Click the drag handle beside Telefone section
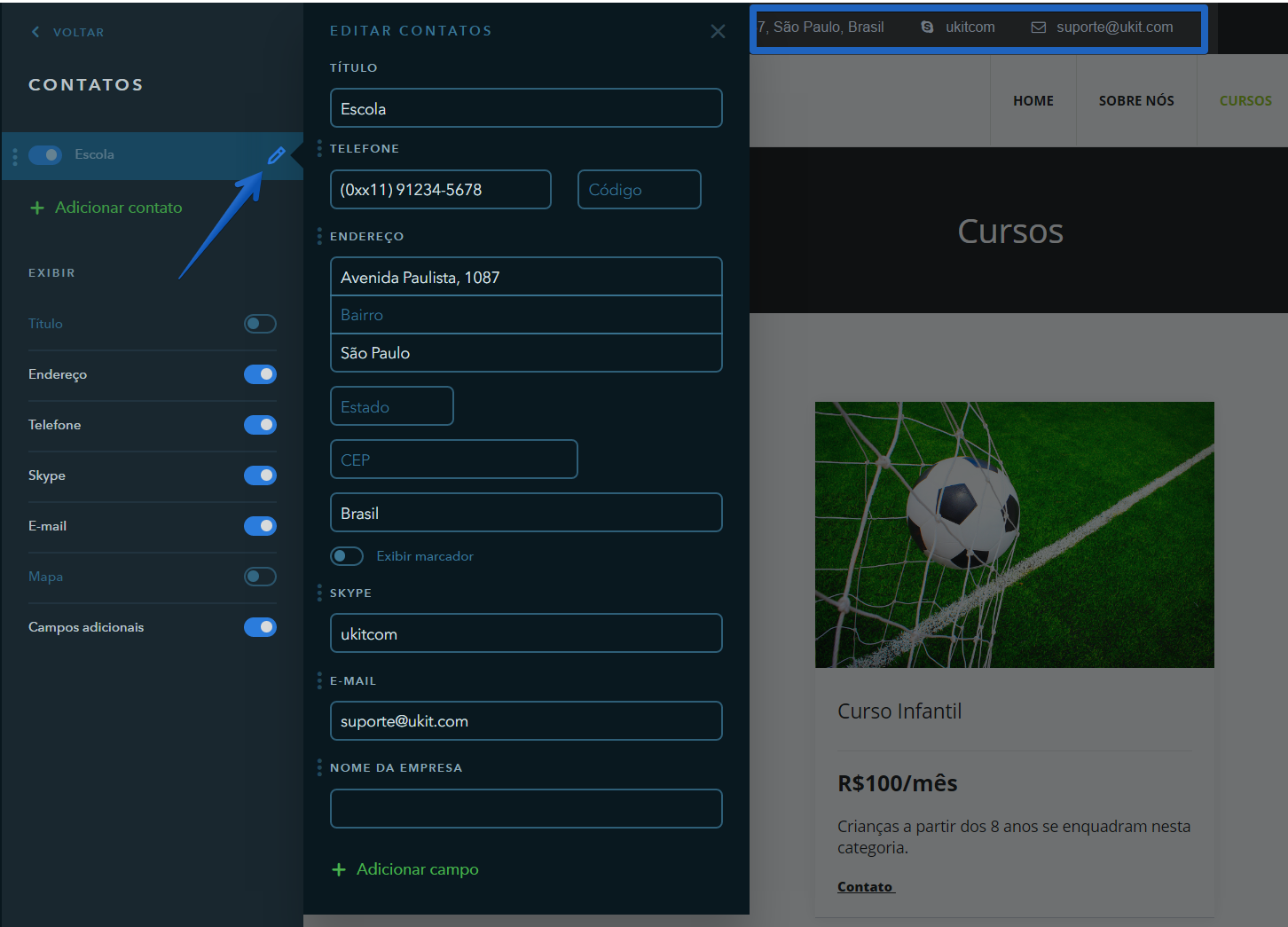This screenshot has height=927, width=1288. pos(319,148)
